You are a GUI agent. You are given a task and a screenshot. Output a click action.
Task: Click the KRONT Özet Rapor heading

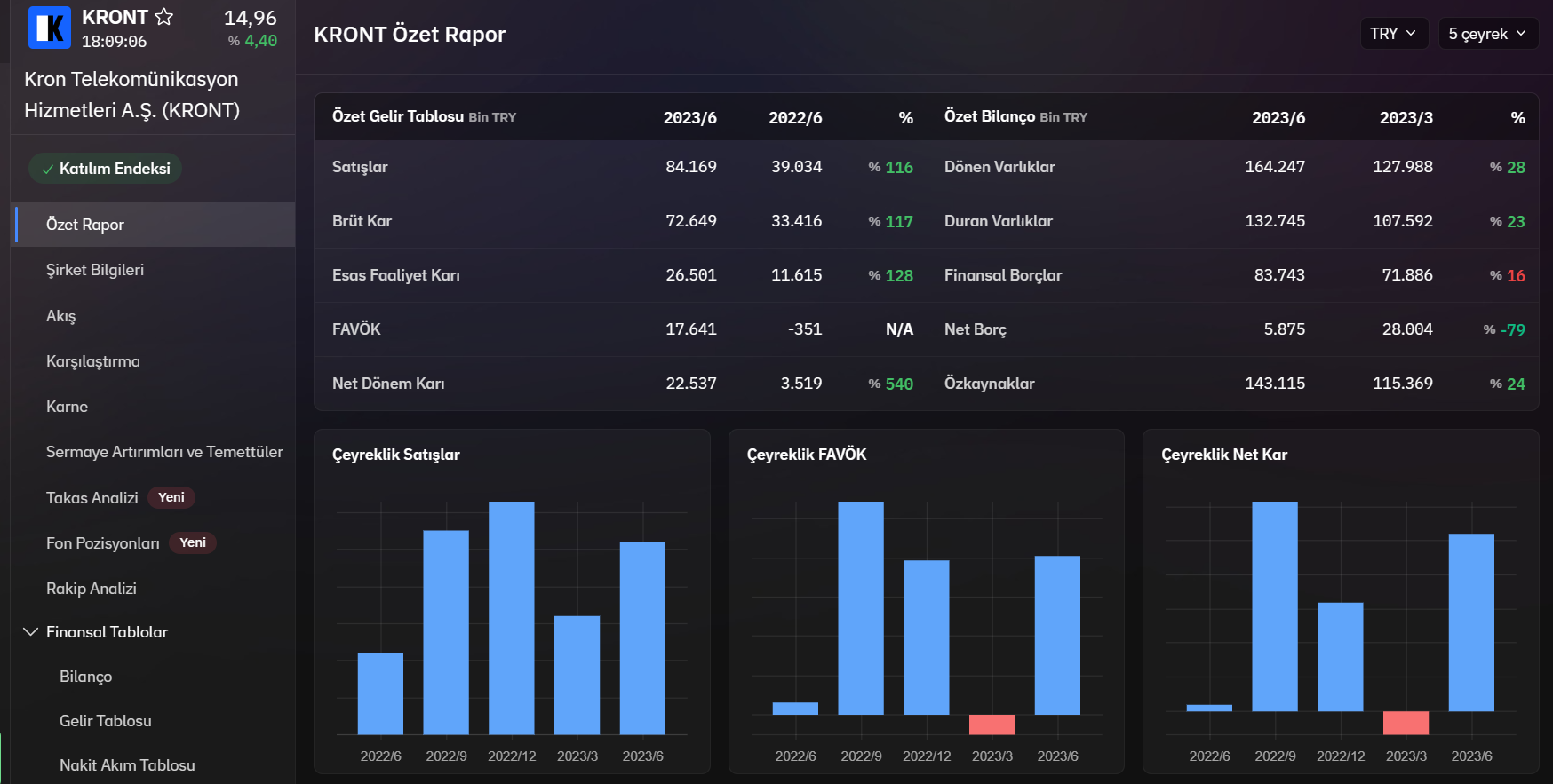[x=410, y=35]
